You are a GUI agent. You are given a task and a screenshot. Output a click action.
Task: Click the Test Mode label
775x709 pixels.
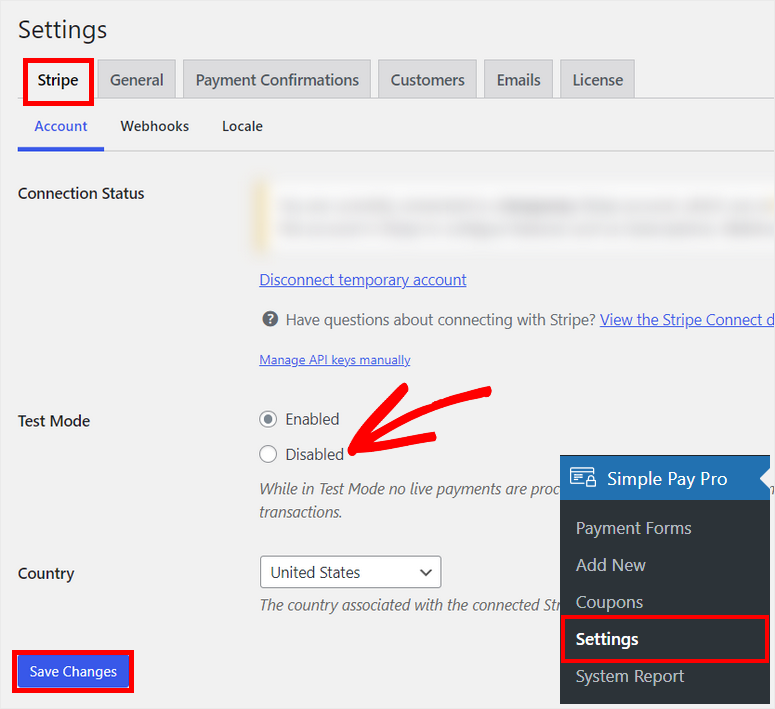[x=54, y=421]
